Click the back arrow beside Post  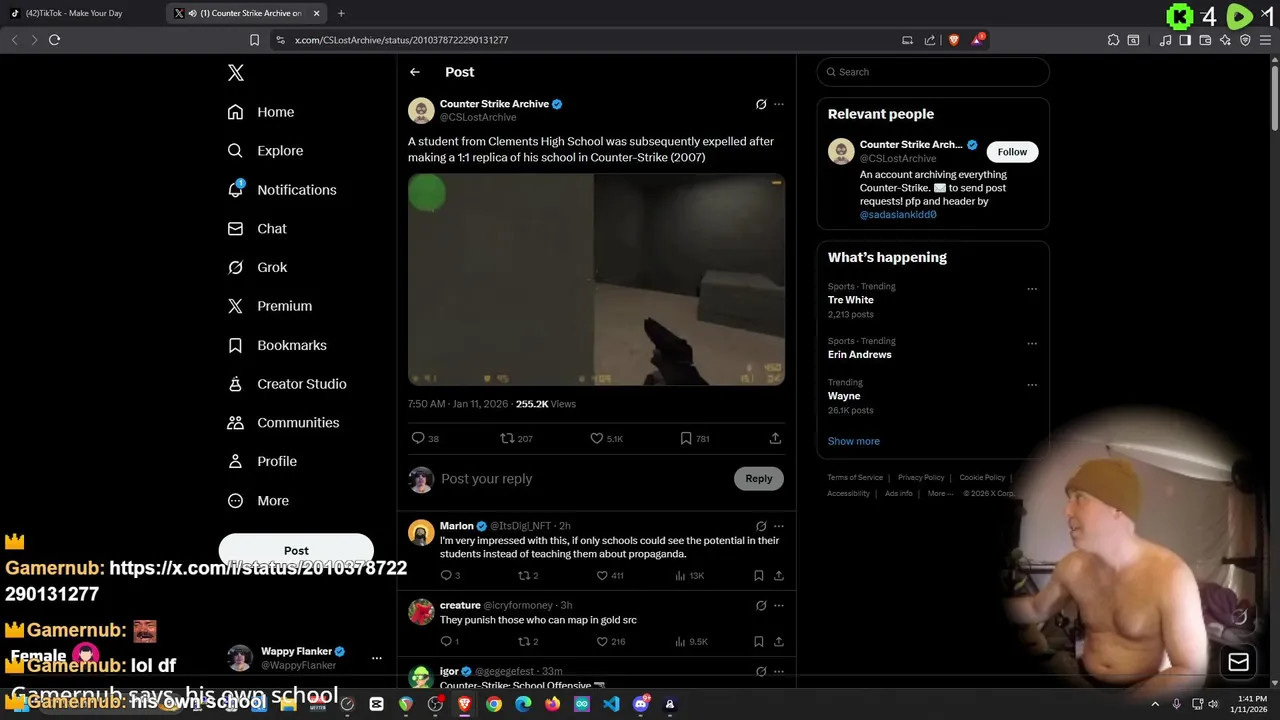tap(415, 72)
